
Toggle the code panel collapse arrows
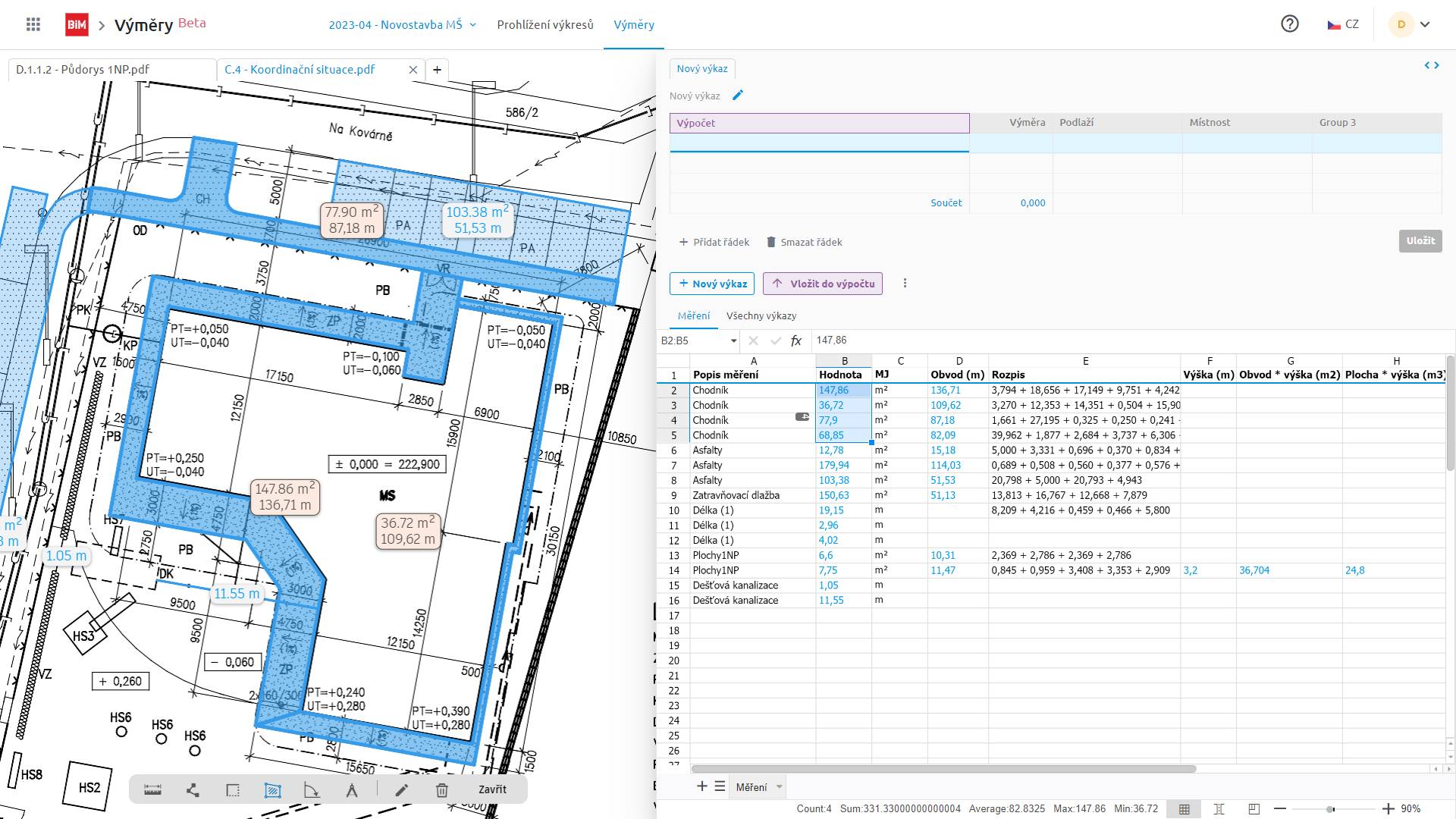pos(1431,66)
